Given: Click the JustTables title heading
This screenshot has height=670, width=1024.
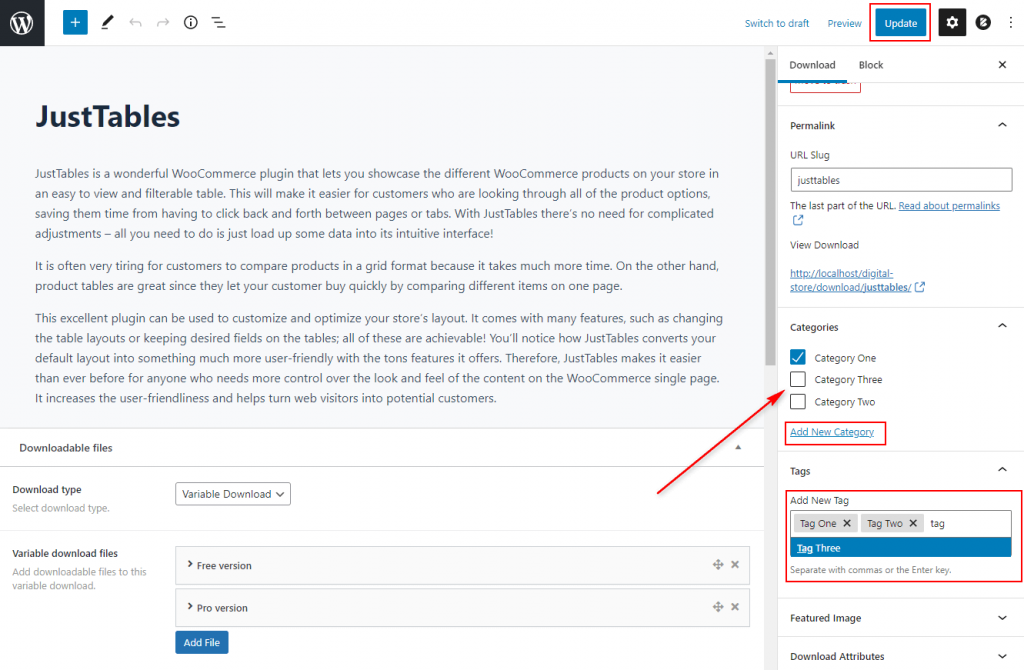Looking at the screenshot, I should click(x=107, y=117).
